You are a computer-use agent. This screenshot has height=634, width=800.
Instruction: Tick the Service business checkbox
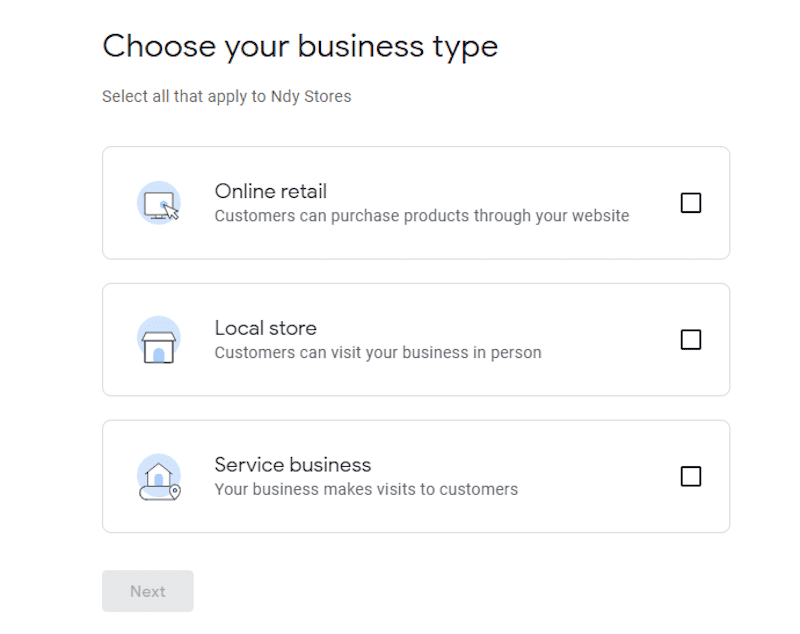690,476
